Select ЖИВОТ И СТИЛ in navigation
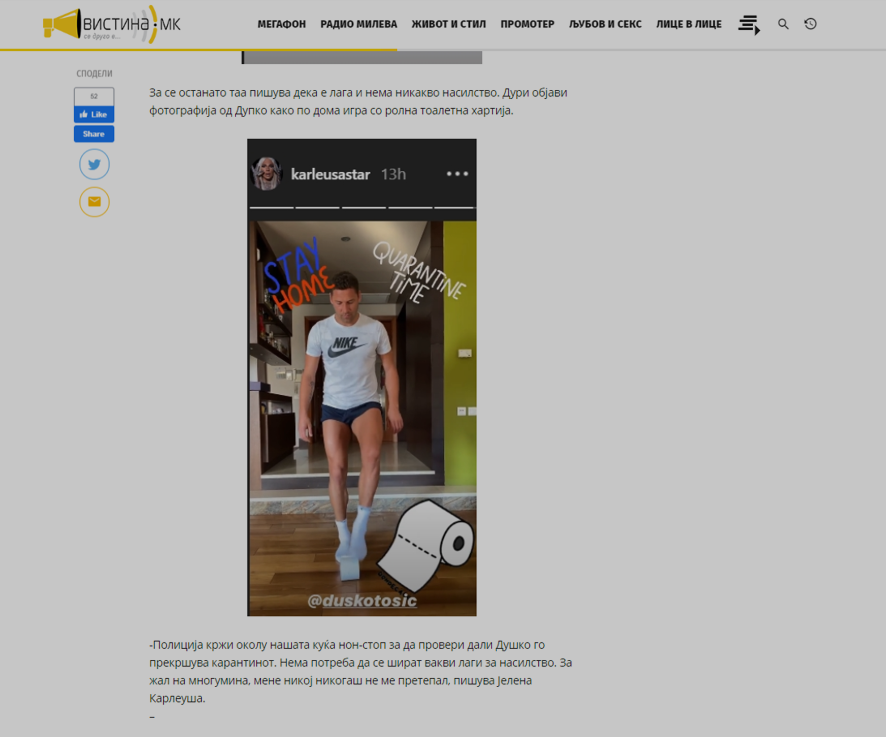Image resolution: width=886 pixels, height=737 pixels. [449, 24]
